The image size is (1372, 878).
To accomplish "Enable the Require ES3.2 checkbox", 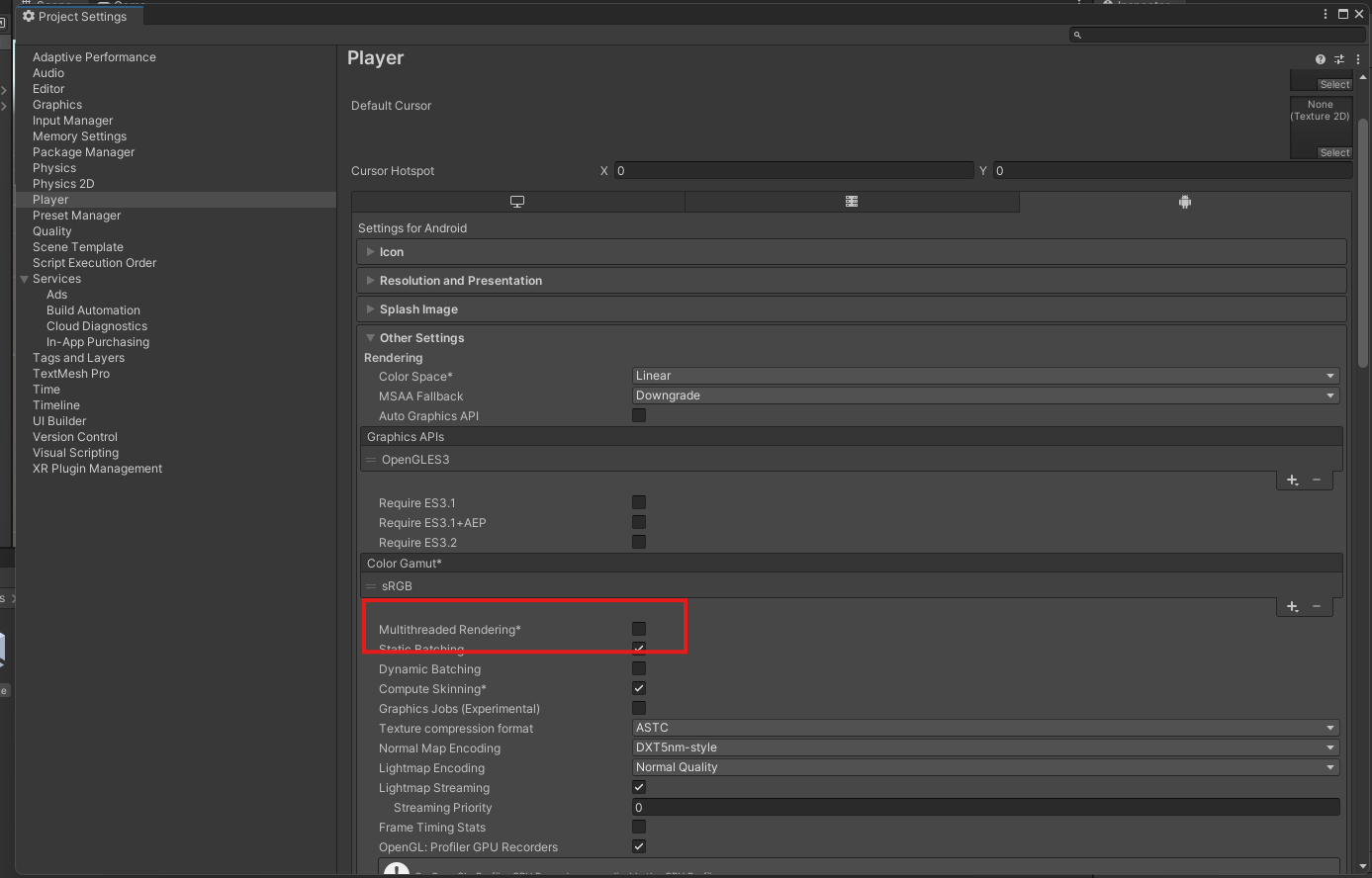I will click(x=639, y=542).
